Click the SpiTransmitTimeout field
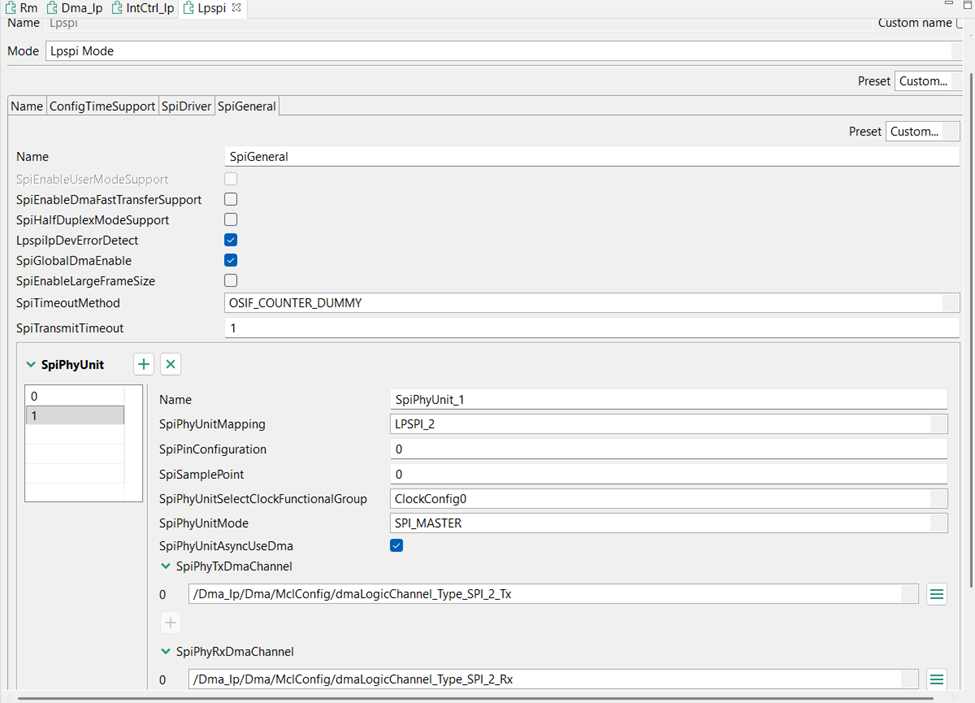This screenshot has height=703, width=975. tap(591, 328)
